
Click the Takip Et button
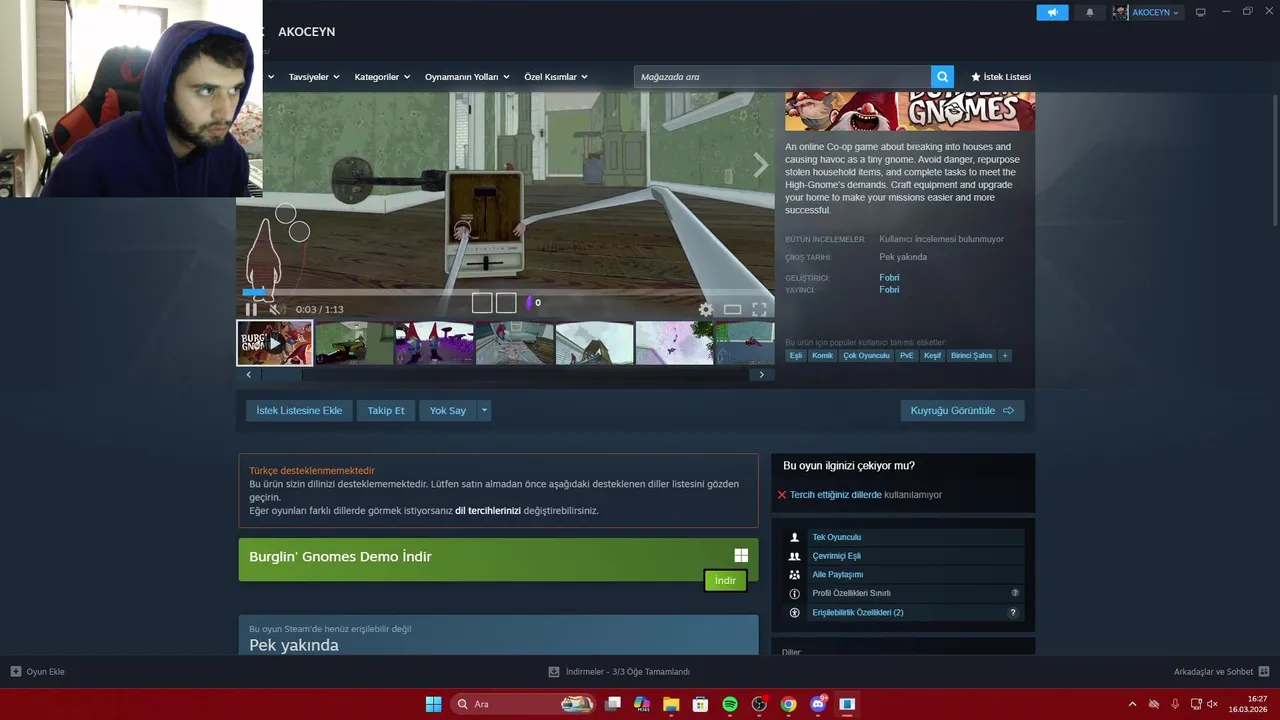(386, 410)
